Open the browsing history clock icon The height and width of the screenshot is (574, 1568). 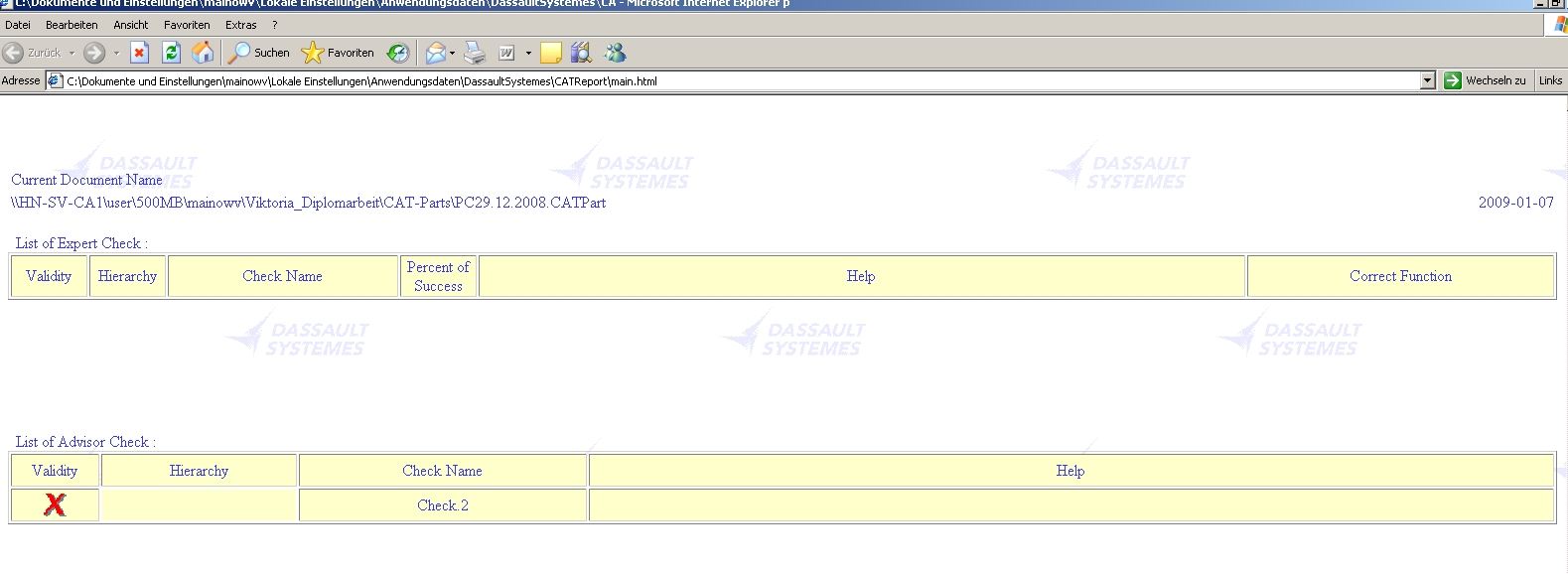pos(397,53)
